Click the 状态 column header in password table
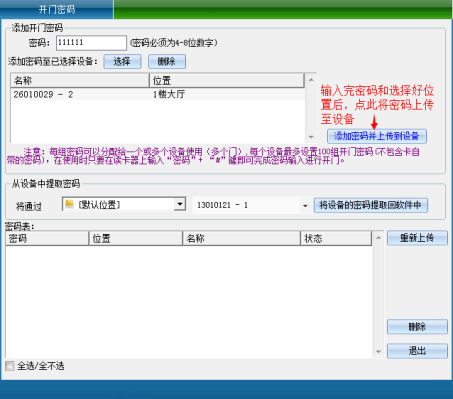 (x=336, y=238)
